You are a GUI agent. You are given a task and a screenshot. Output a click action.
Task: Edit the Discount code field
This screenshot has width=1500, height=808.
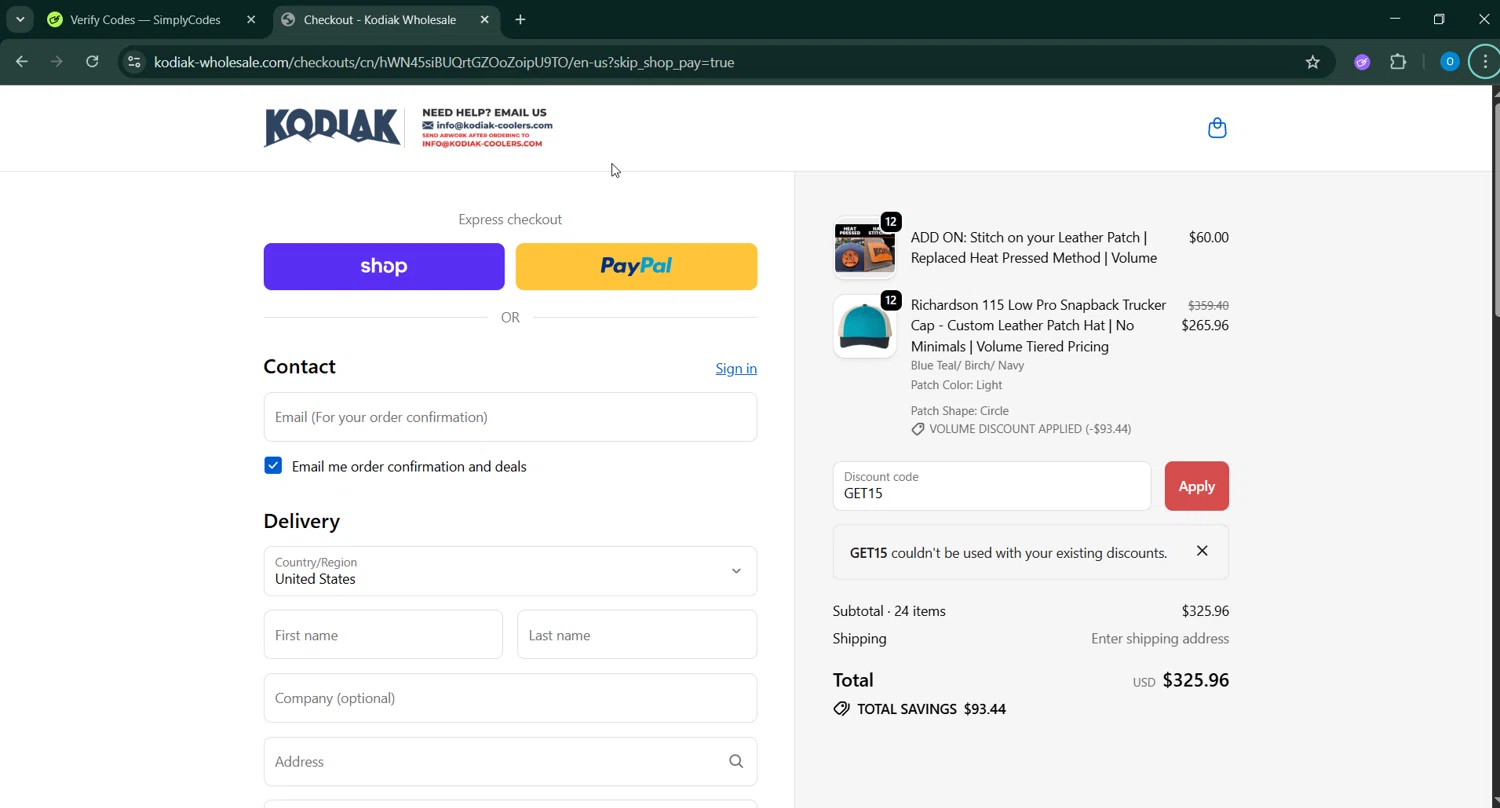[992, 486]
